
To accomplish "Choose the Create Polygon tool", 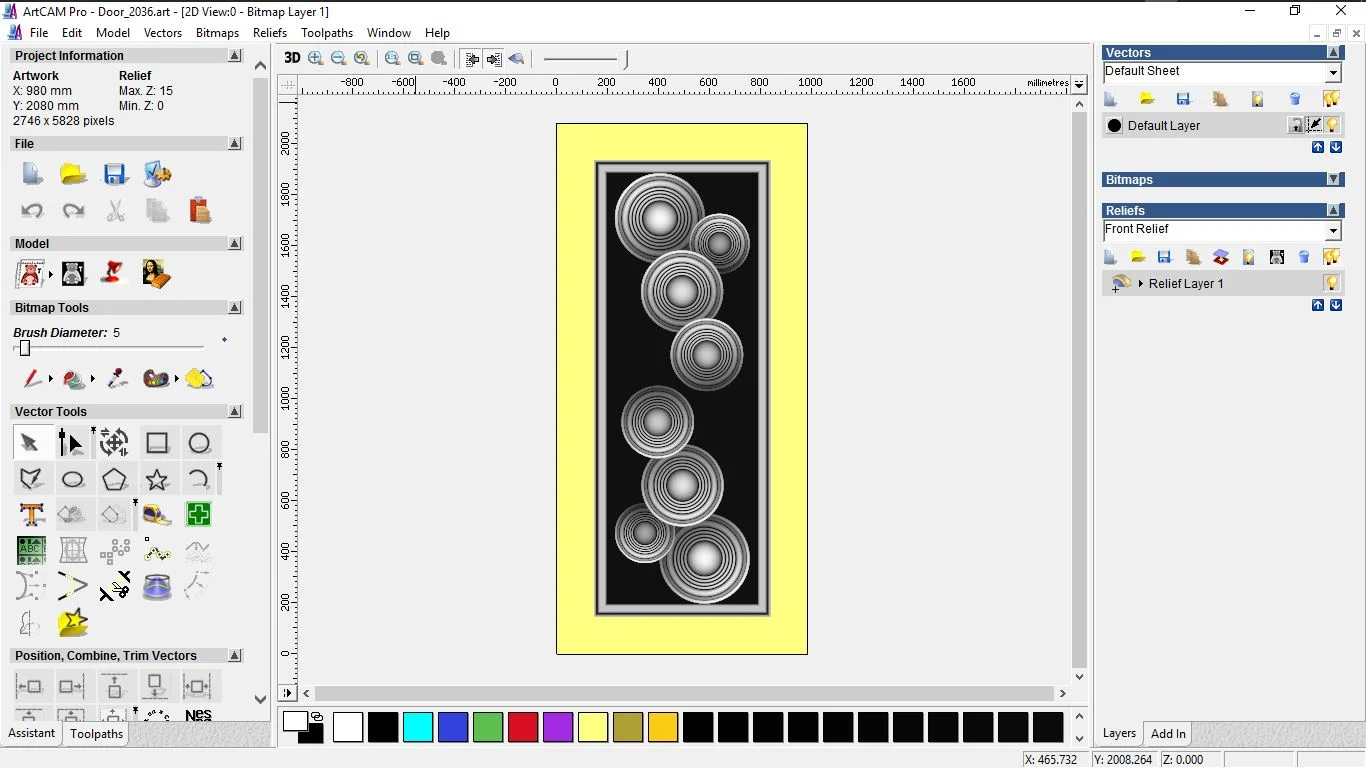I will pos(115,480).
